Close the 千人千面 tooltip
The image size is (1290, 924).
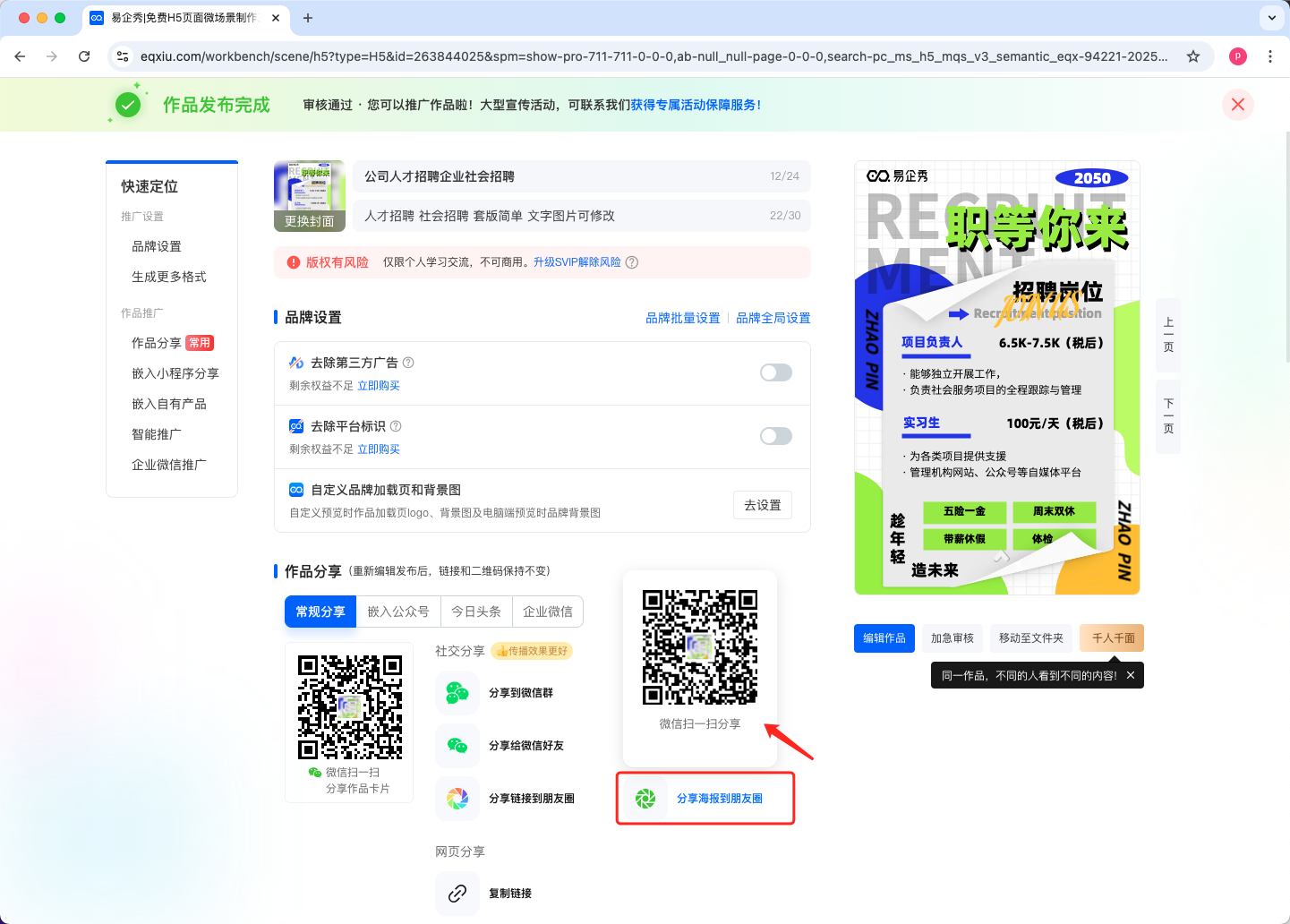1131,676
